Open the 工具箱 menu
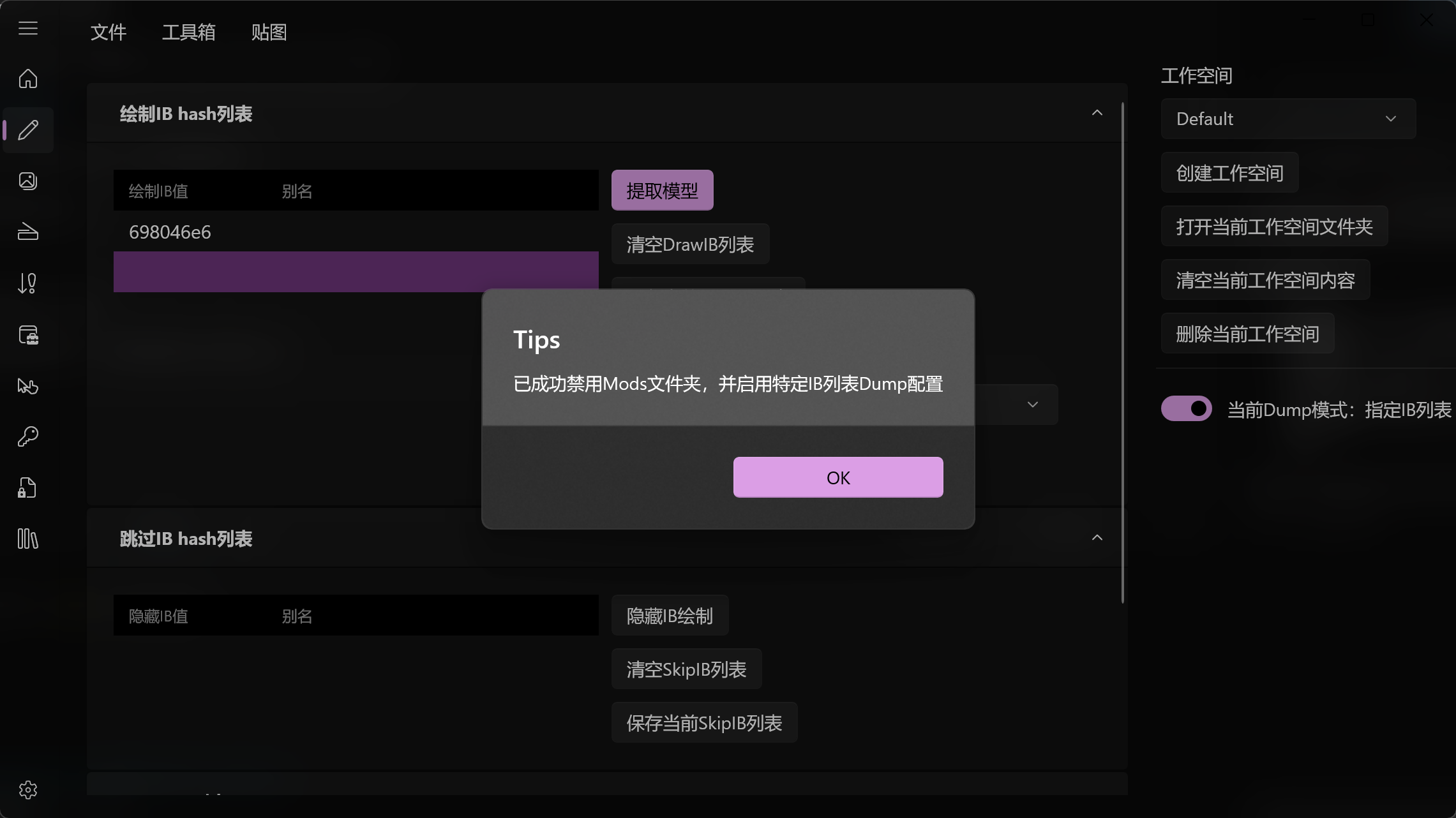The image size is (1456, 818). click(x=189, y=31)
